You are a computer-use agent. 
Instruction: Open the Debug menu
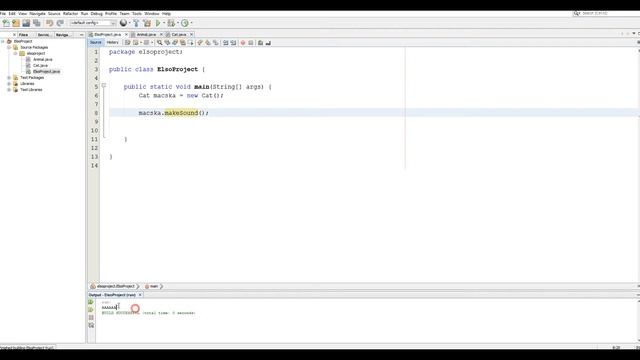[x=97, y=13]
